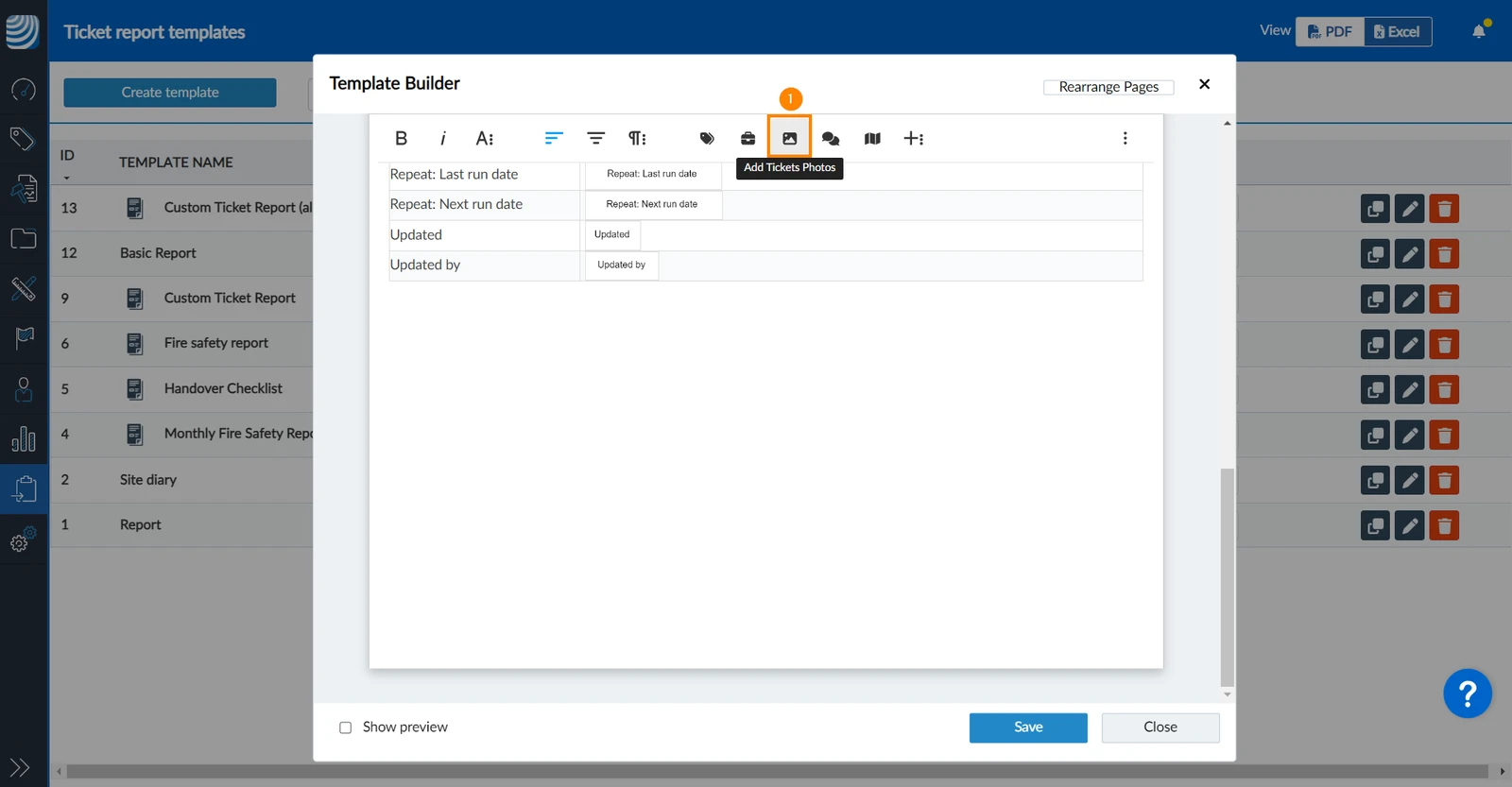The image size is (1512, 787).
Task: Click the briefcase icon in builder toolbar
Action: pos(747,138)
